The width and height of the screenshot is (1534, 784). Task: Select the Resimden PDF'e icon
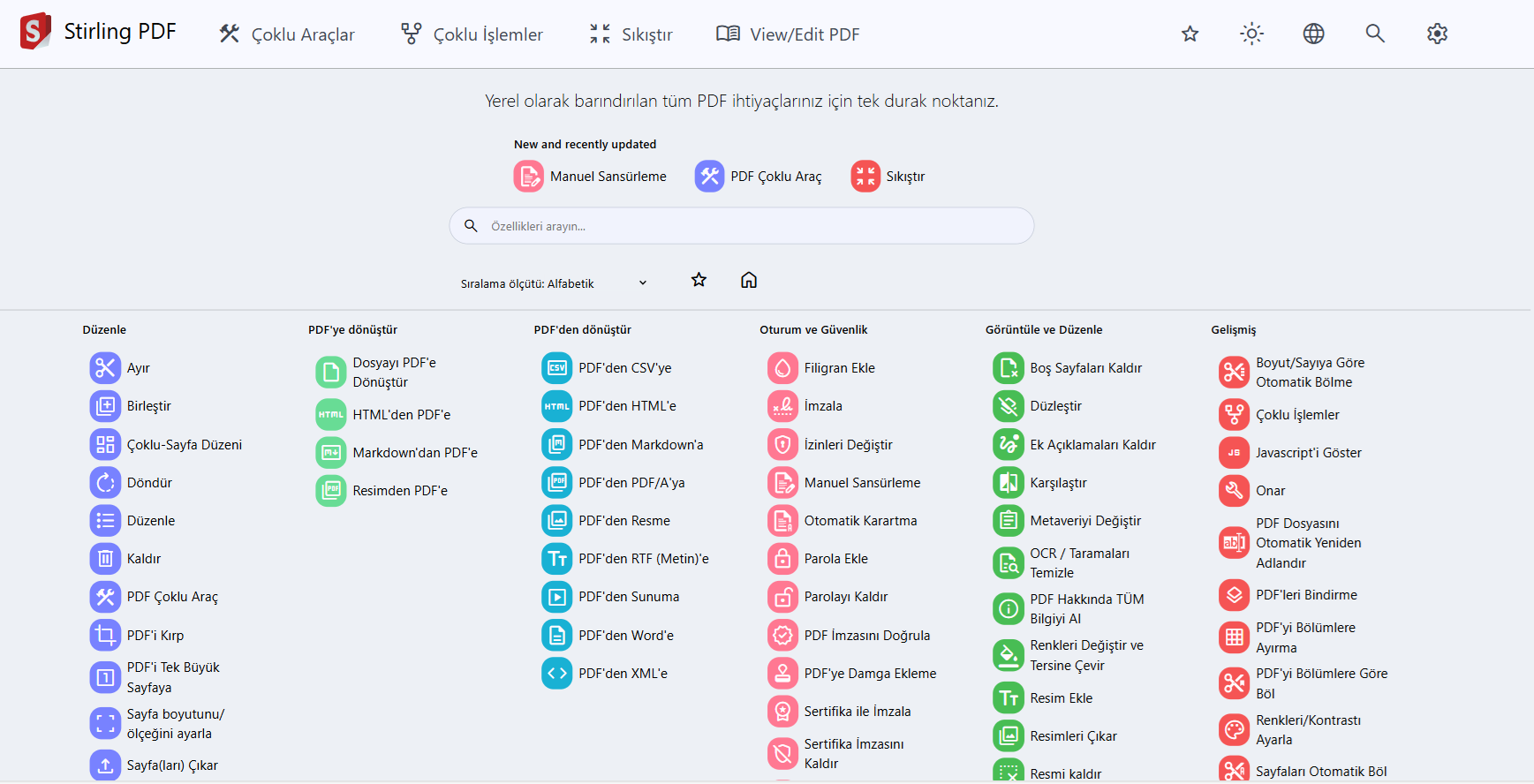tap(331, 491)
